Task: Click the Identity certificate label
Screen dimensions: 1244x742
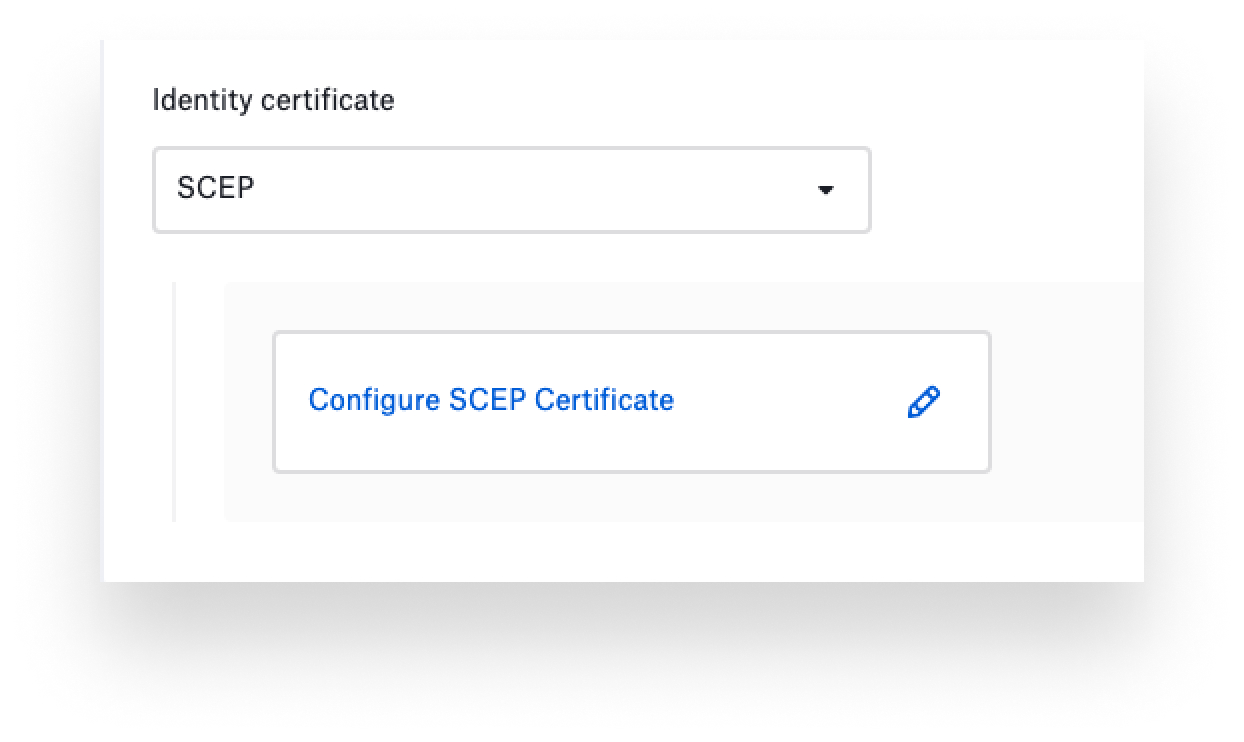Action: 273,101
